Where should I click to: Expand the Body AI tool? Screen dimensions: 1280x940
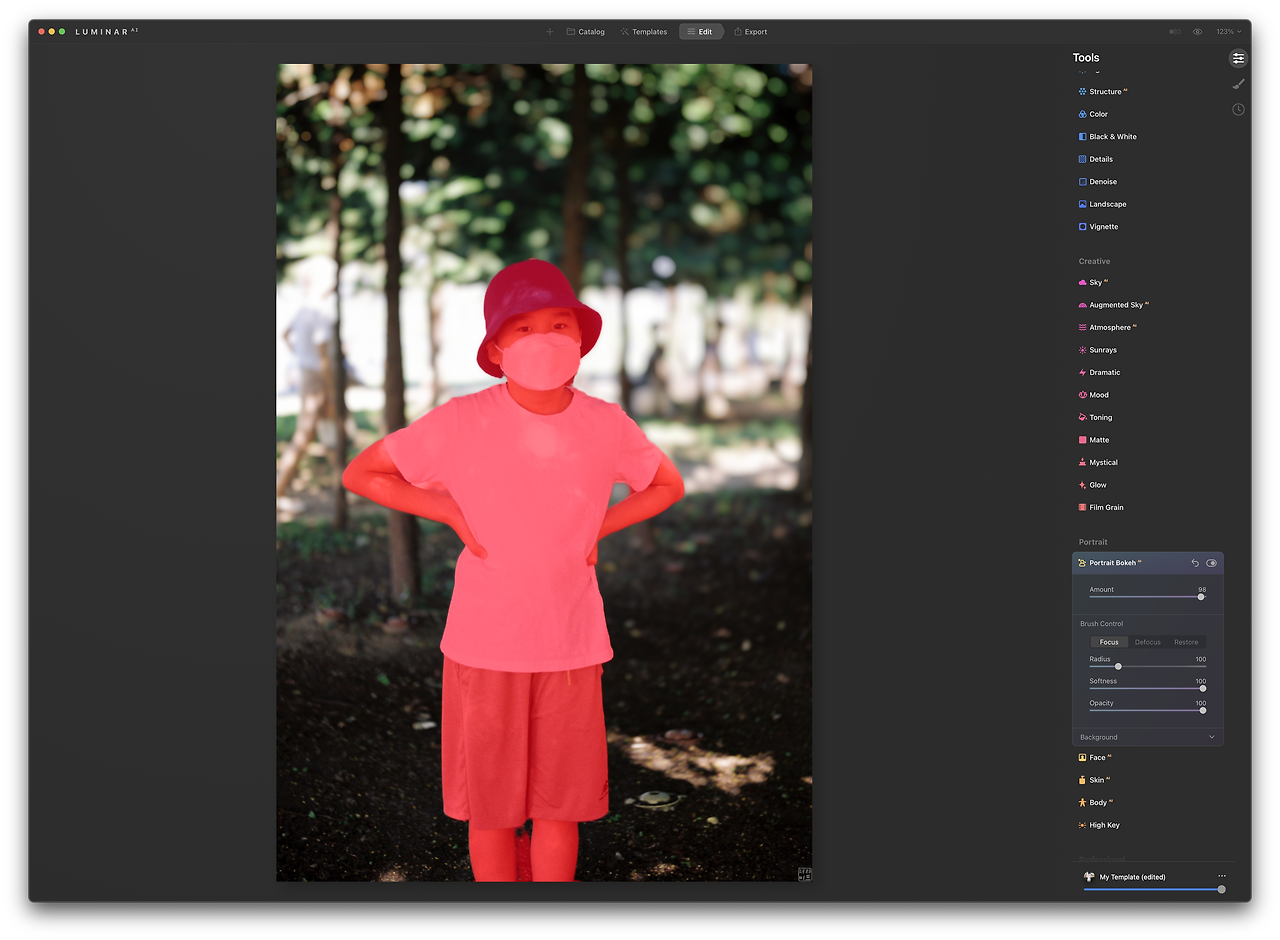pos(1096,803)
